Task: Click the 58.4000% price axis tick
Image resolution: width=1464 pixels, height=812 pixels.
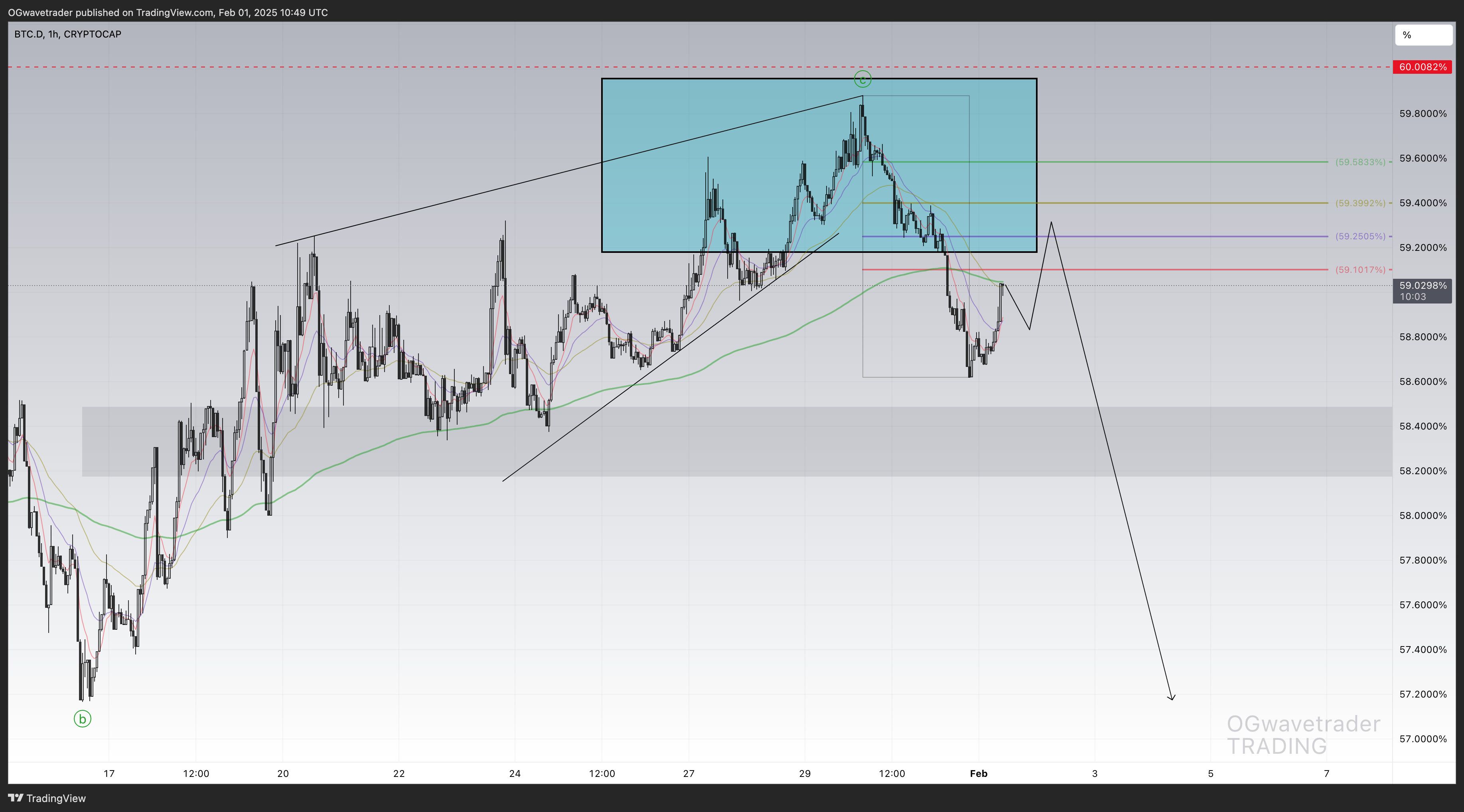Action: point(1423,426)
